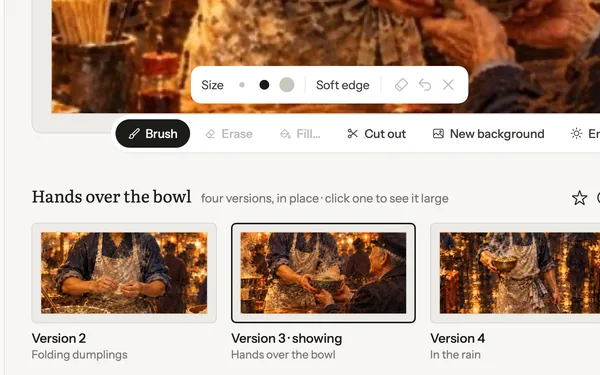
Task: Pick the medium black brush size dot
Action: tap(264, 85)
